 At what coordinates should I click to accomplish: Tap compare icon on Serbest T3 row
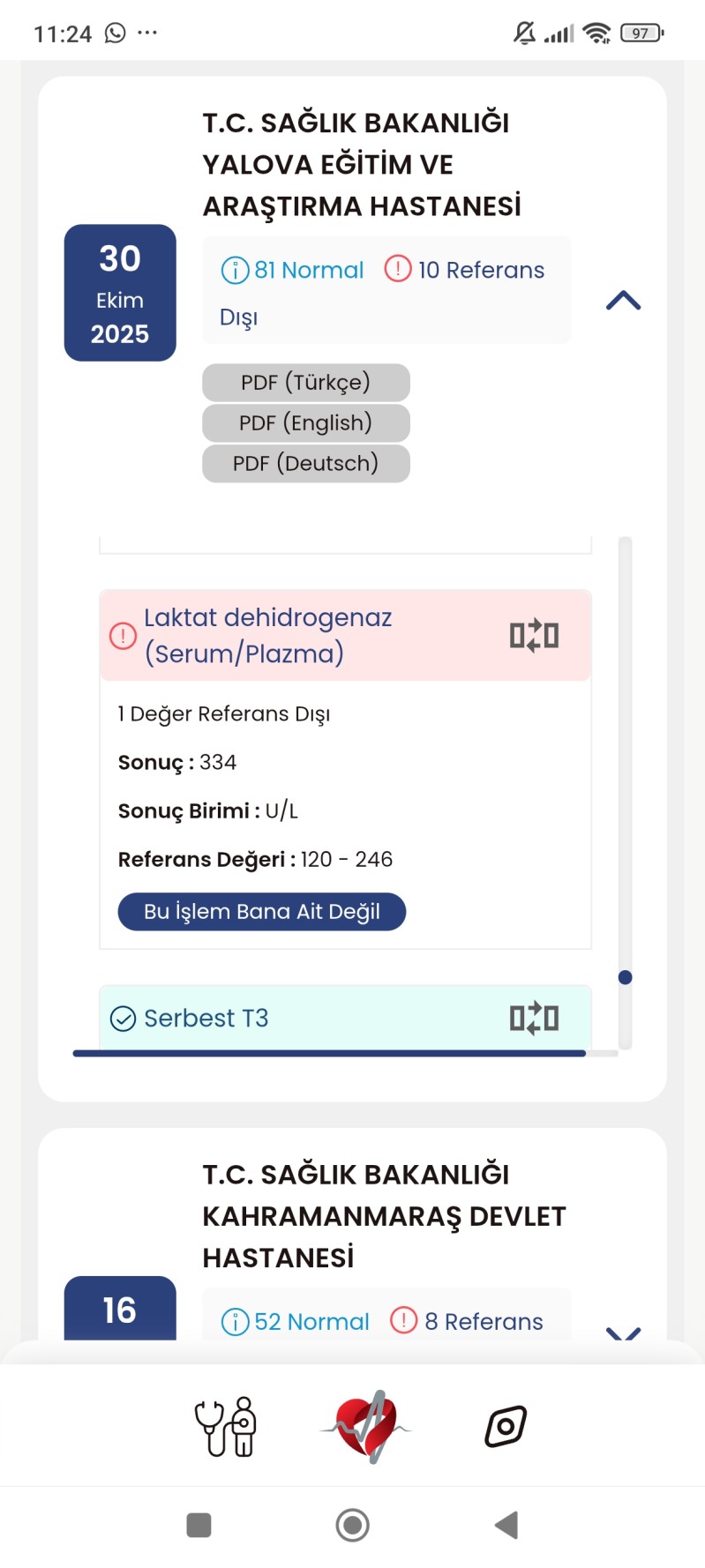point(534,1018)
